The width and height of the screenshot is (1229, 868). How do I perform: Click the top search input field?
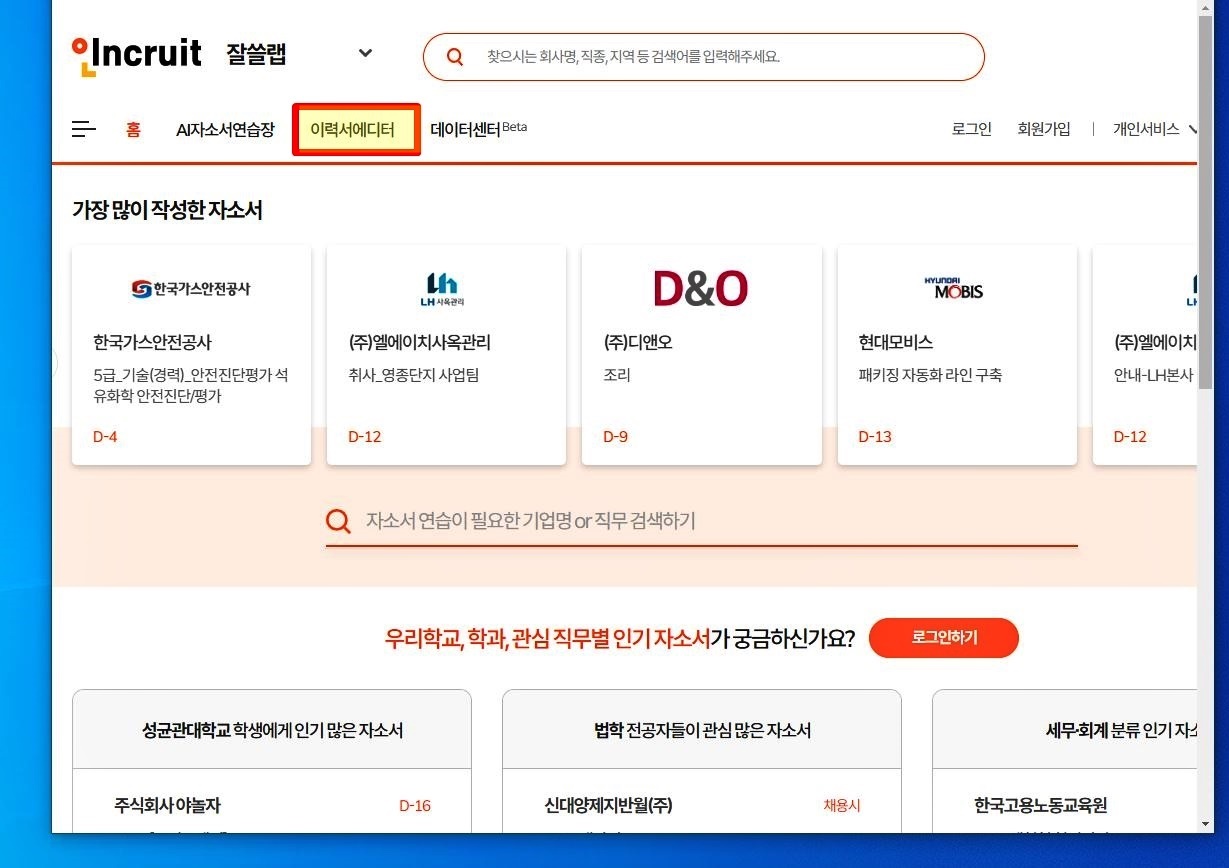click(704, 57)
